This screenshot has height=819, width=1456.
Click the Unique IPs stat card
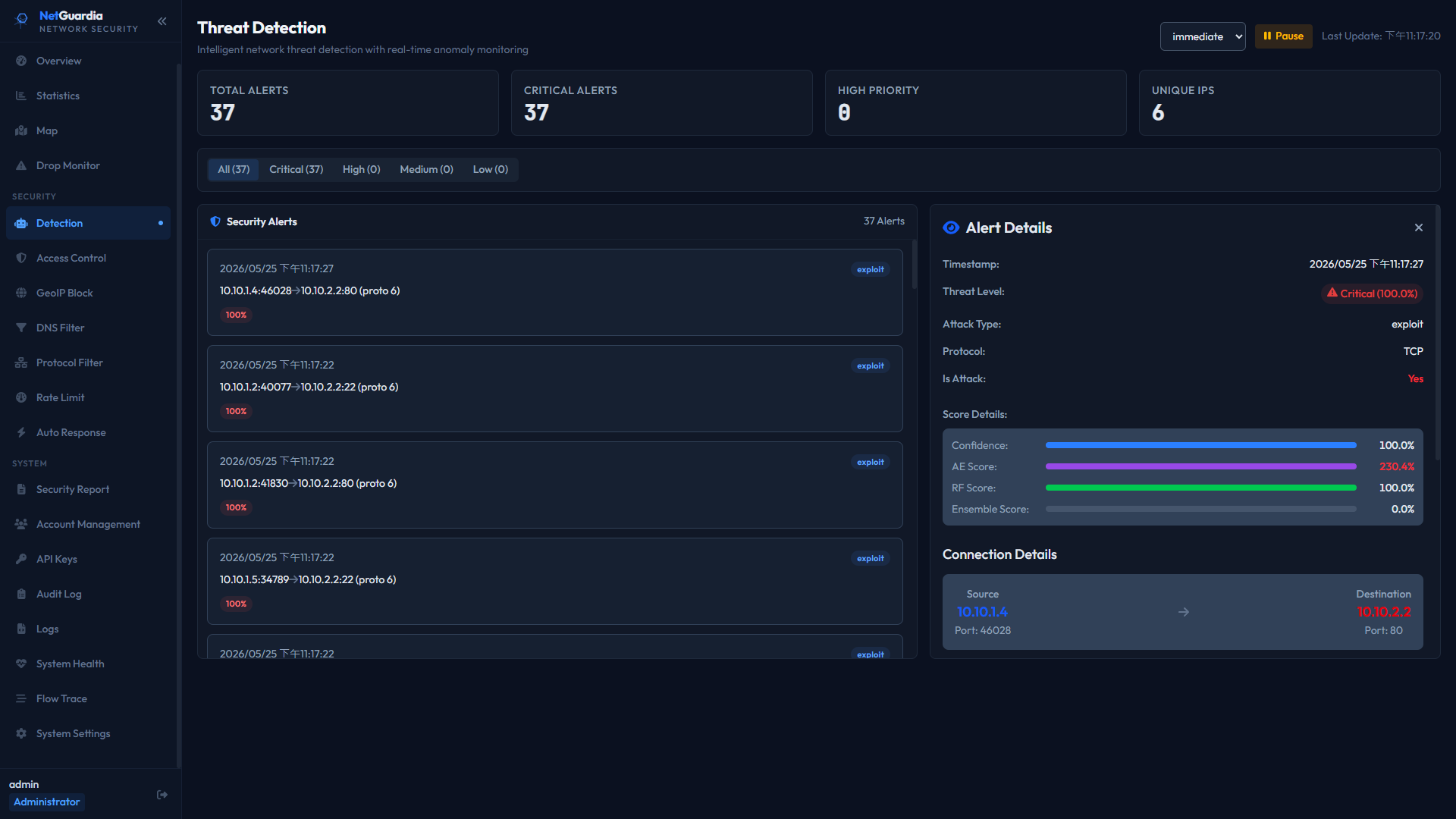click(x=1289, y=103)
